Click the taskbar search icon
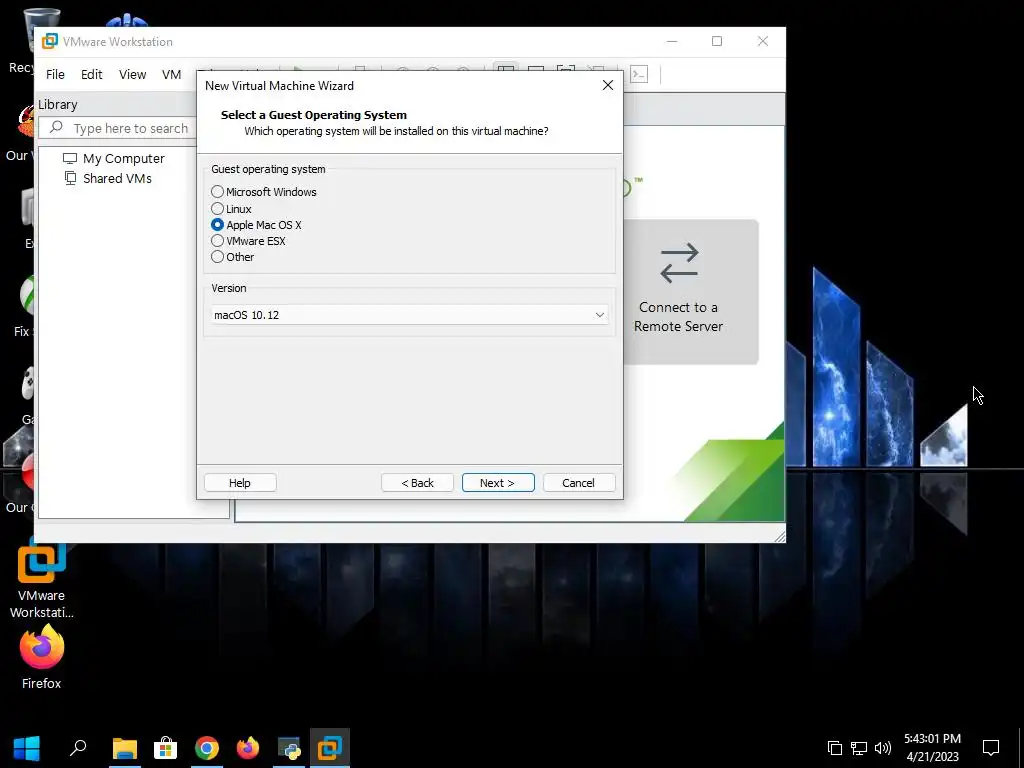 (x=78, y=747)
